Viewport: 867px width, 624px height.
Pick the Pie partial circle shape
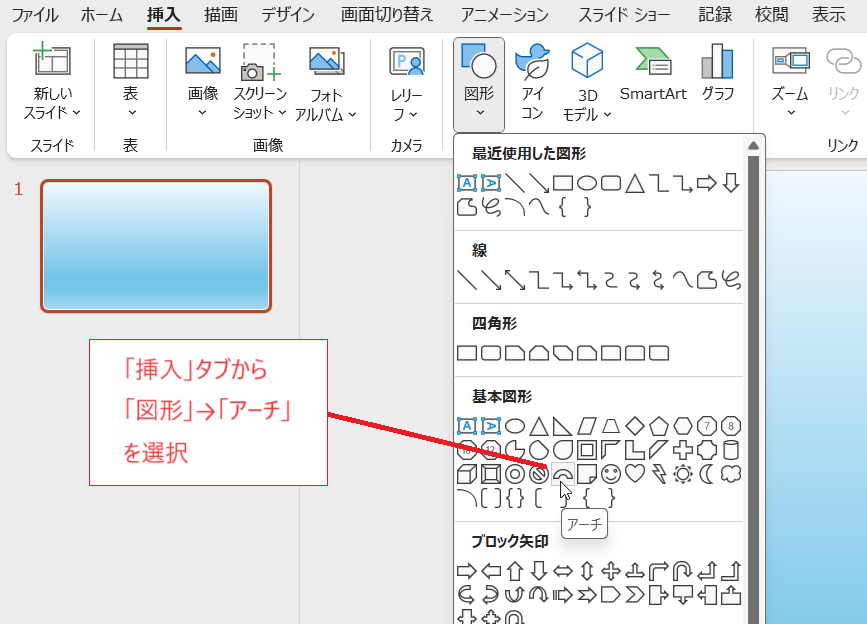coord(515,450)
